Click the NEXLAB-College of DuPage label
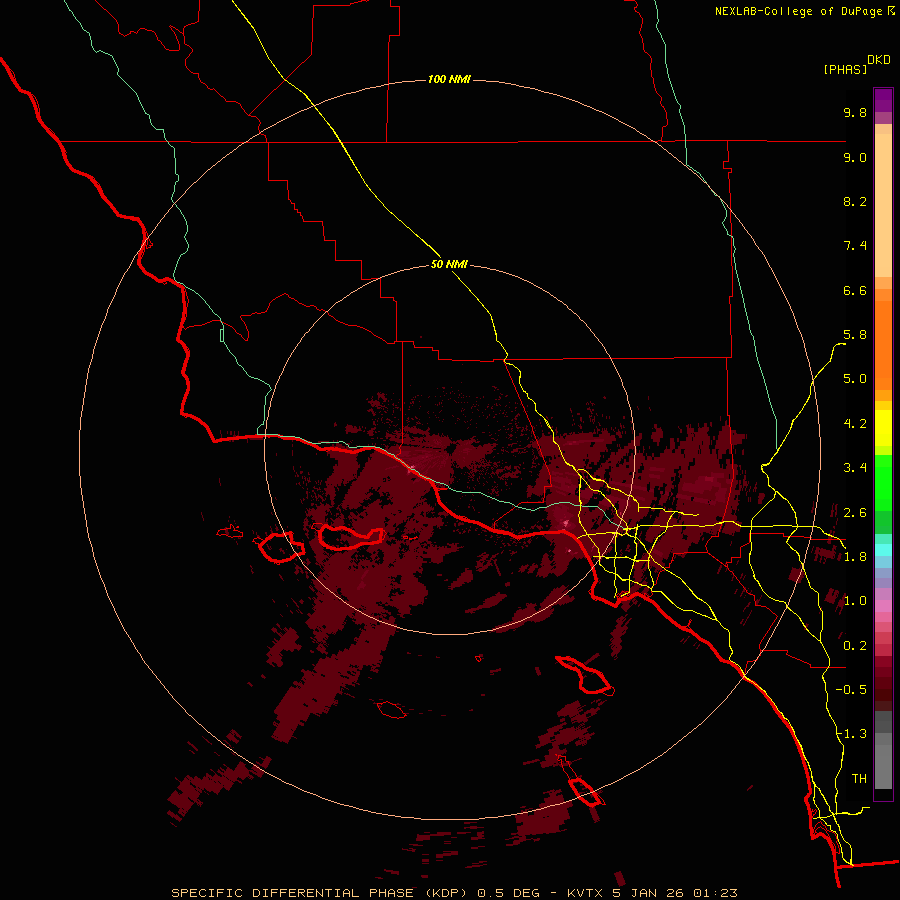 (799, 11)
